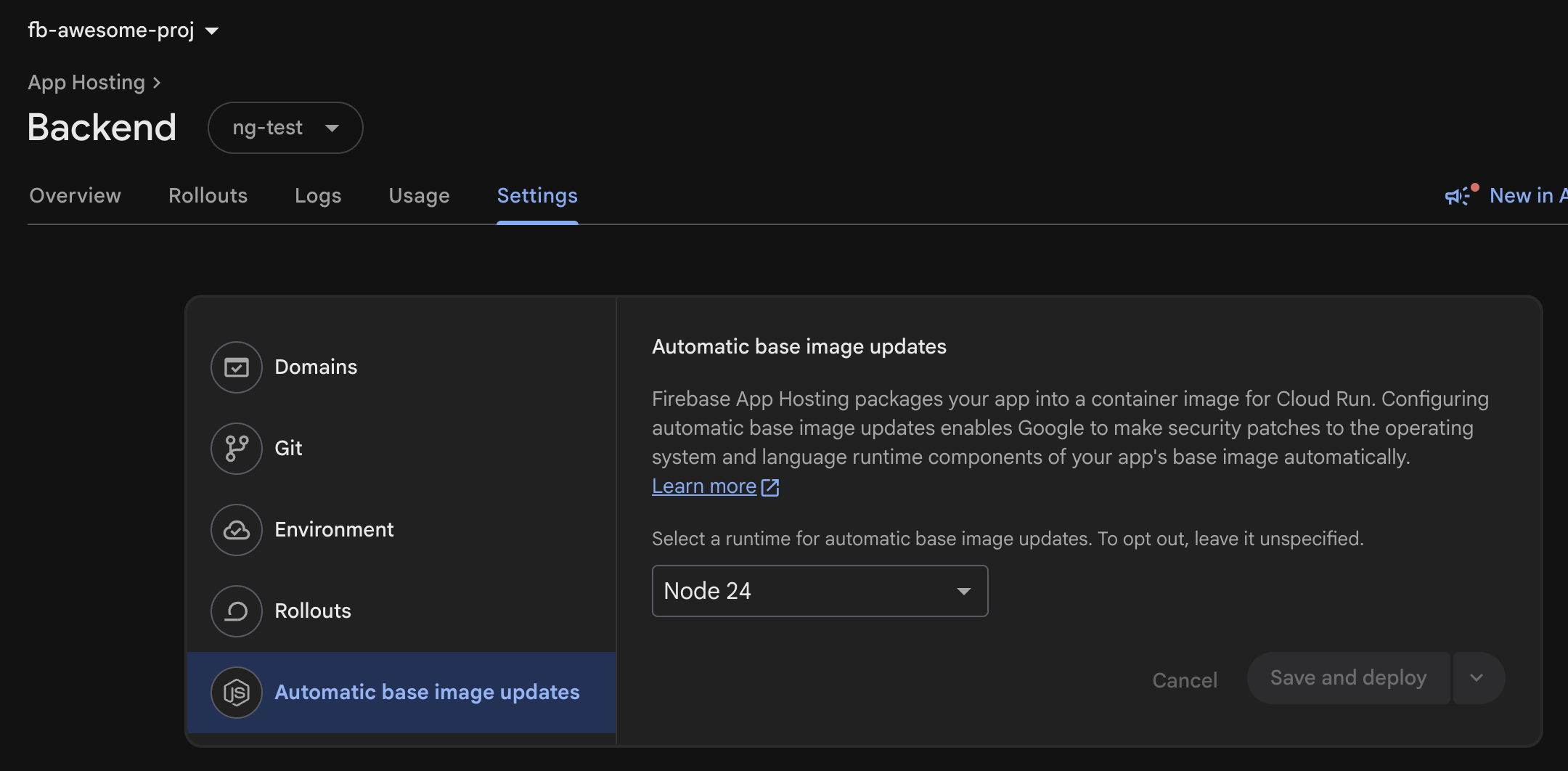Click the Node.js hexagon icon
Viewport: 1568px width, 771px height.
(237, 693)
